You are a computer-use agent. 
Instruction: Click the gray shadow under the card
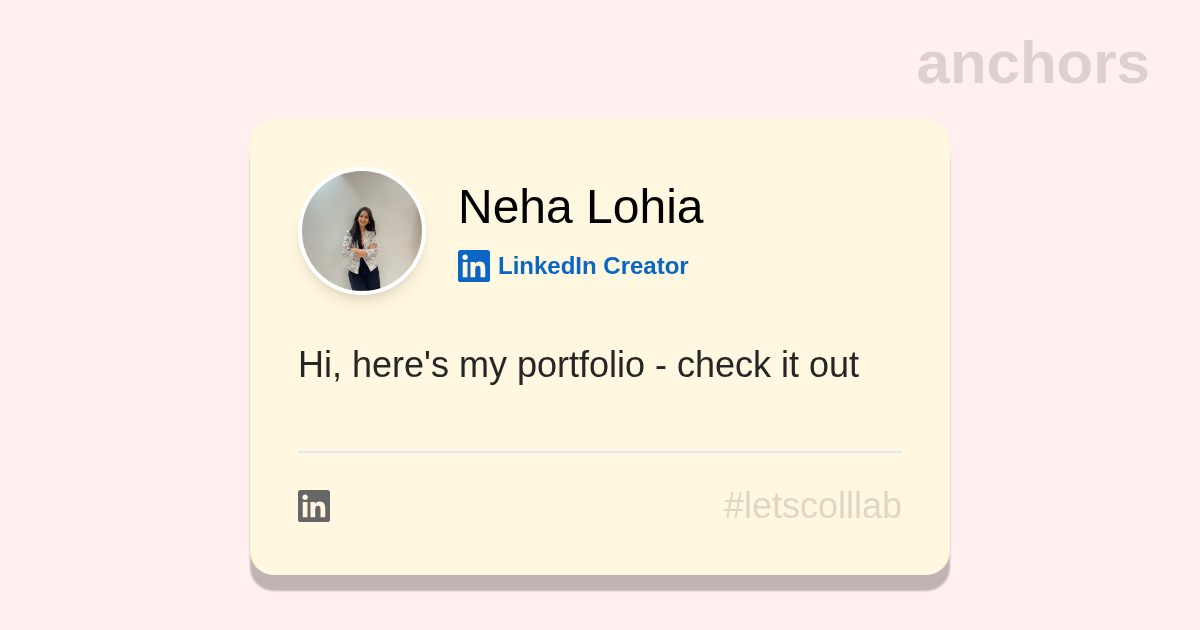pos(600,583)
